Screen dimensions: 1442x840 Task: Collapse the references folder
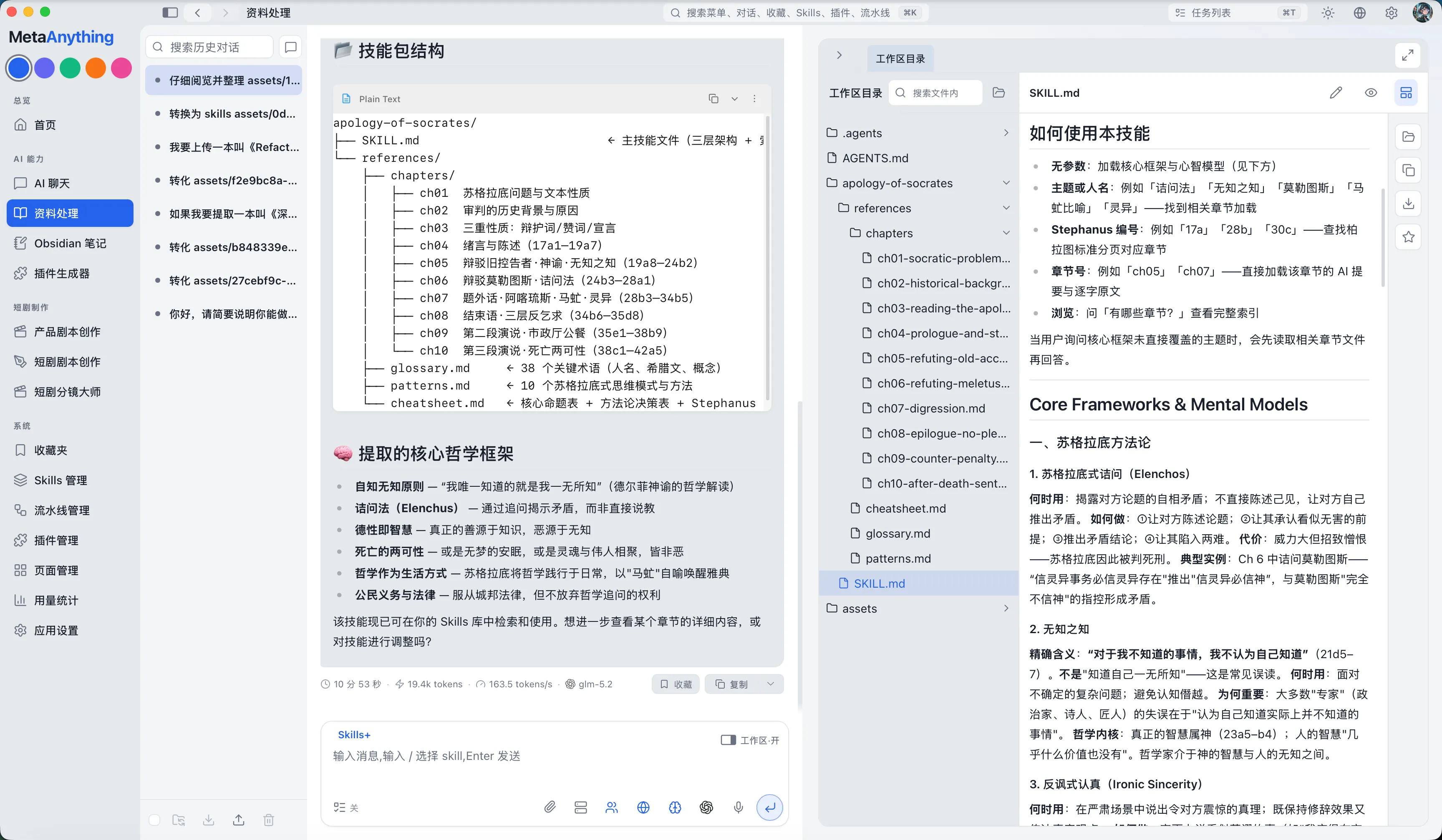1006,208
